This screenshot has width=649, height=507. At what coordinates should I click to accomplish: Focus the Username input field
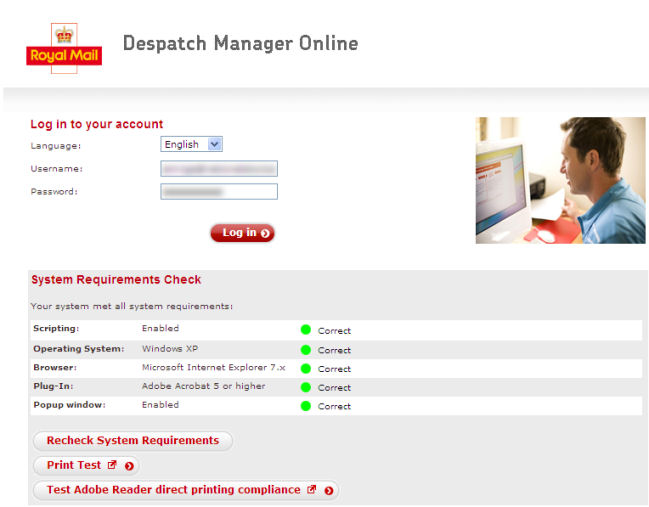219,168
